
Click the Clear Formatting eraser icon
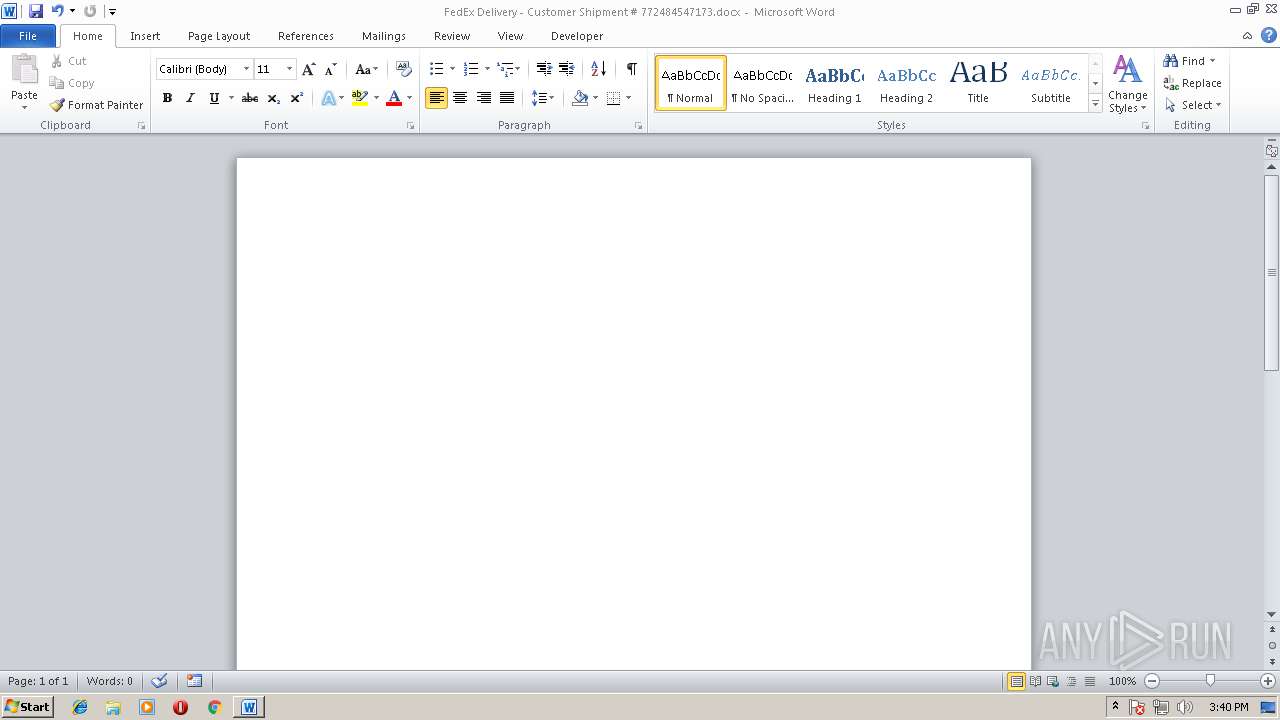(404, 69)
